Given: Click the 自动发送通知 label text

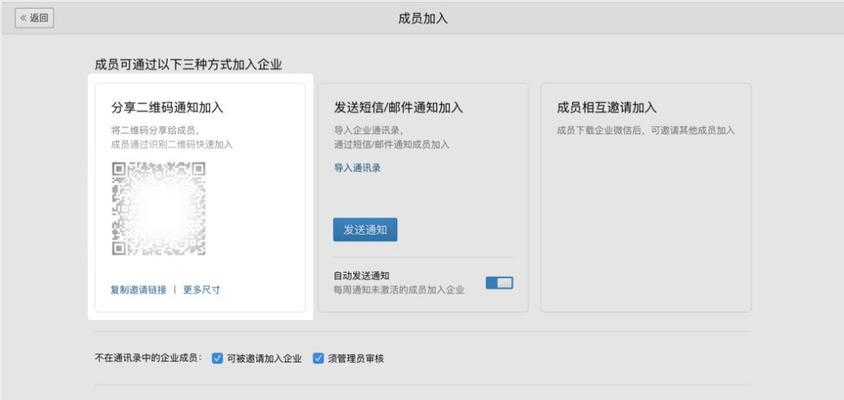Looking at the screenshot, I should point(362,276).
